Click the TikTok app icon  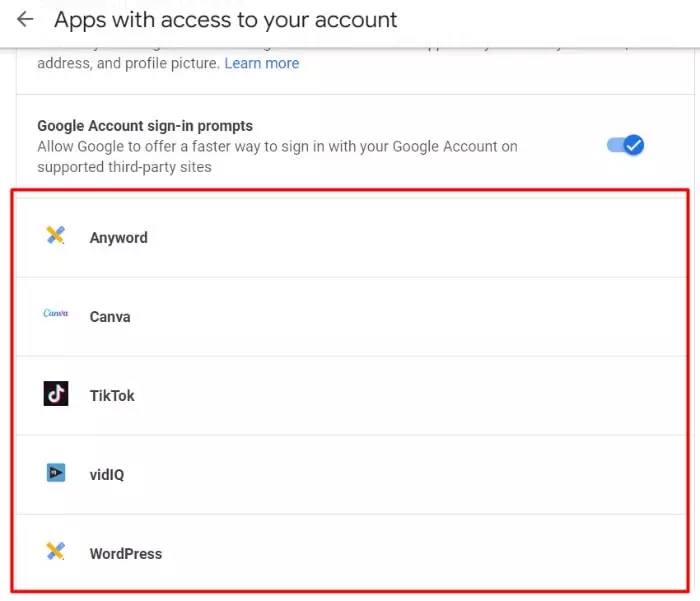point(56,393)
